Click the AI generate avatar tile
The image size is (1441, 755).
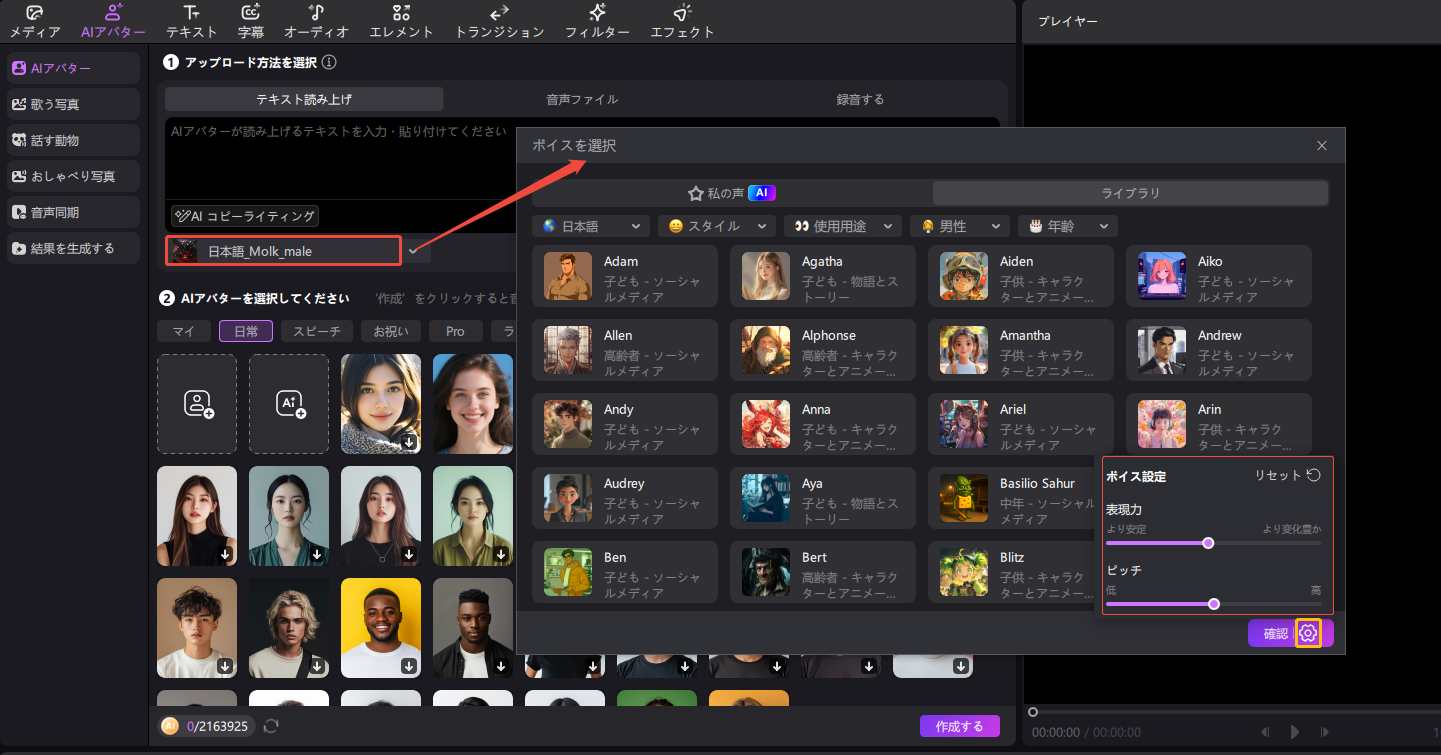289,404
